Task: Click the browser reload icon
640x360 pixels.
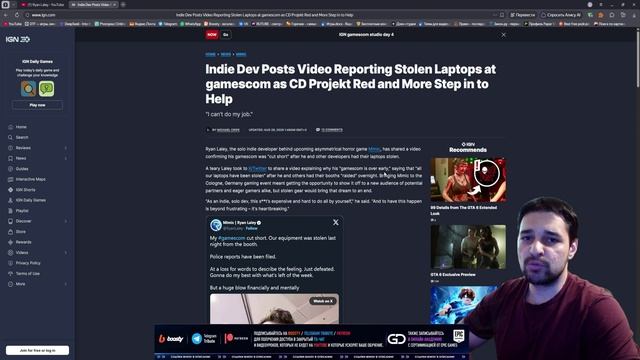Action: click(x=17, y=15)
